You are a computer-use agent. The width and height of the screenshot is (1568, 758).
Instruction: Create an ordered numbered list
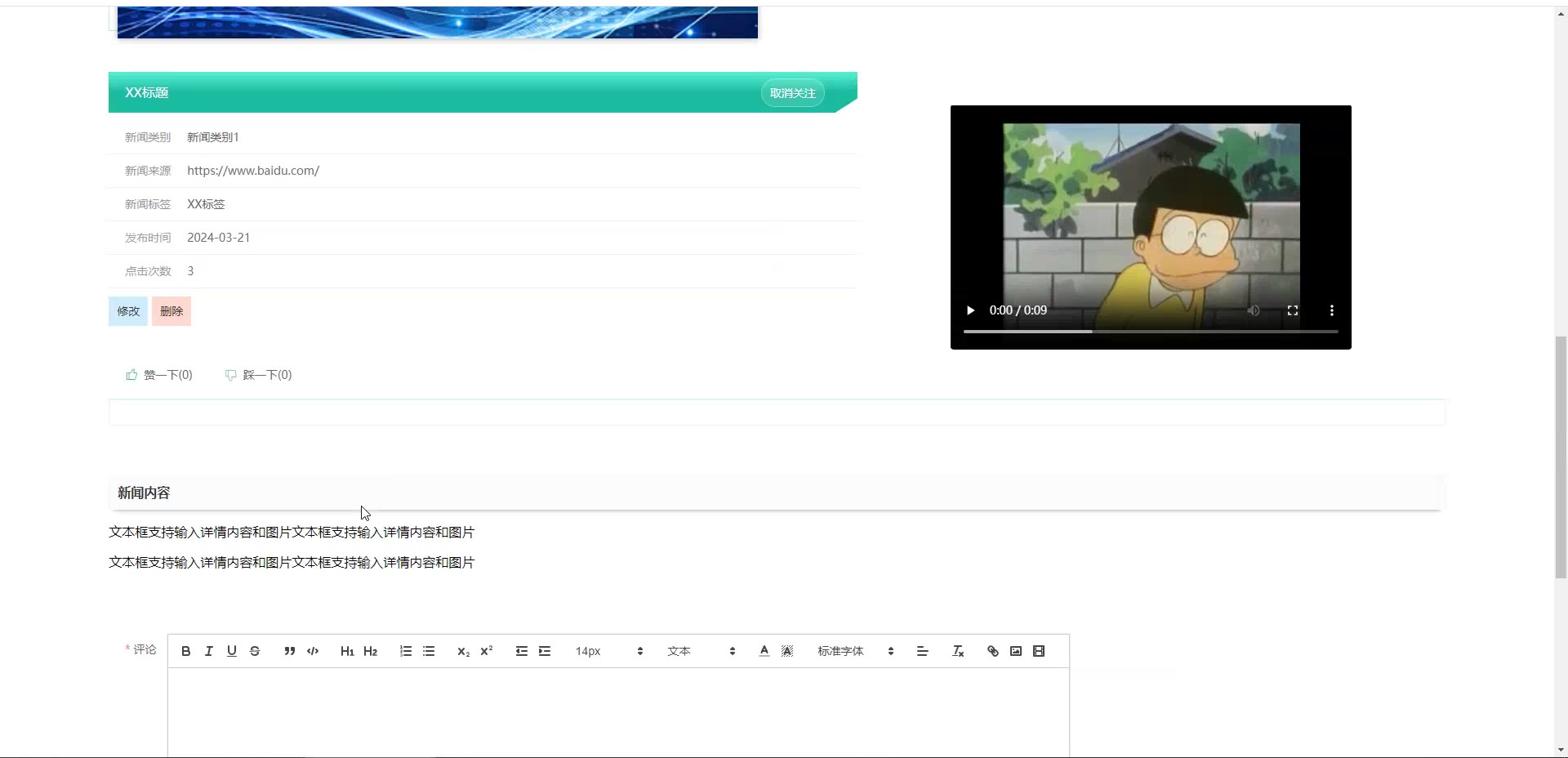coord(406,651)
